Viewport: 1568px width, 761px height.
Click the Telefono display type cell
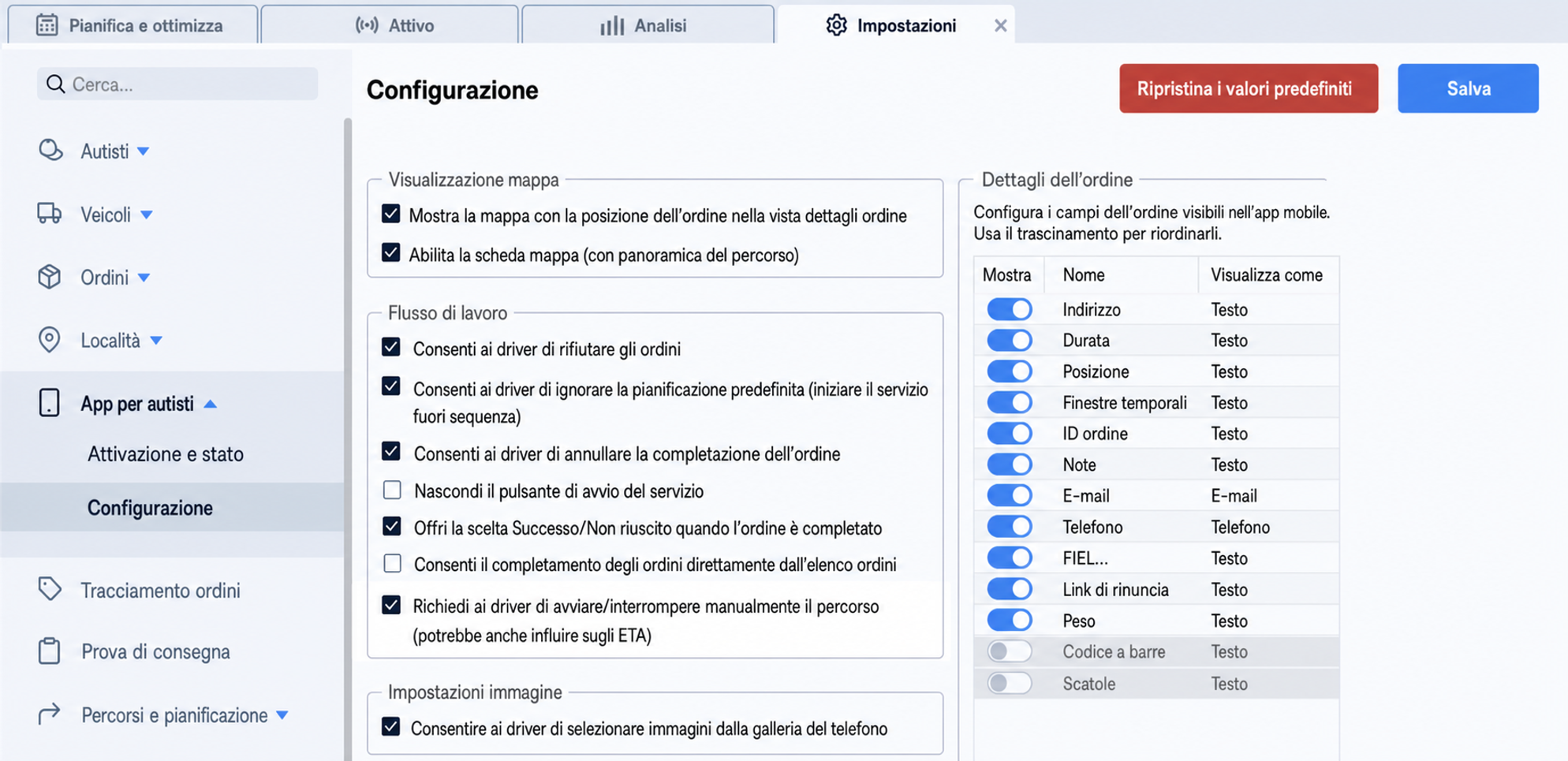(x=1240, y=528)
